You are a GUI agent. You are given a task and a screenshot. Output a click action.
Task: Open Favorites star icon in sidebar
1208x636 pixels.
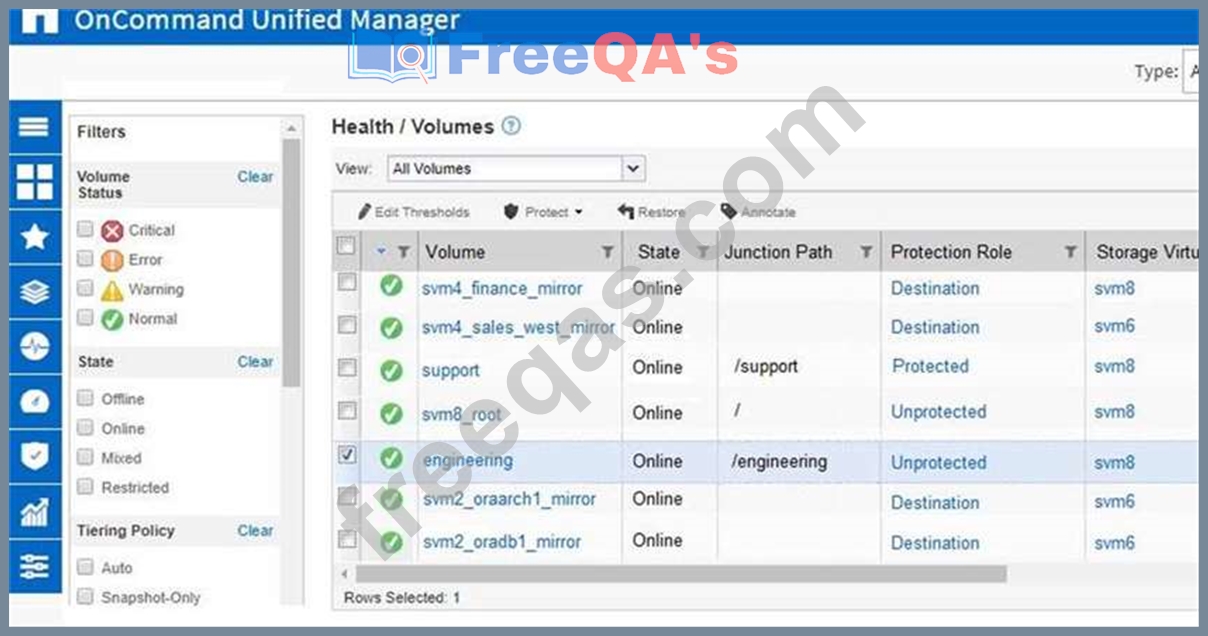[34, 237]
